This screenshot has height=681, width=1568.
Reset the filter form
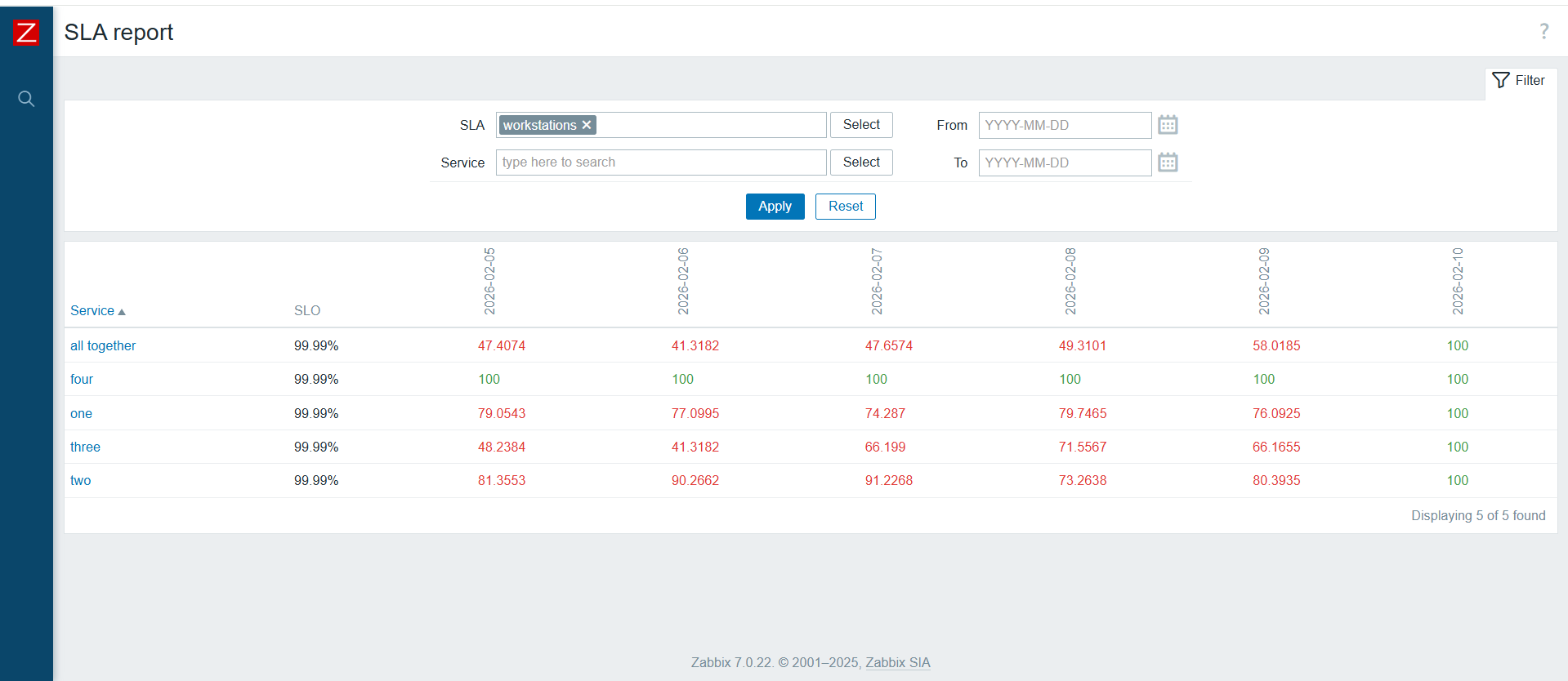pos(845,207)
